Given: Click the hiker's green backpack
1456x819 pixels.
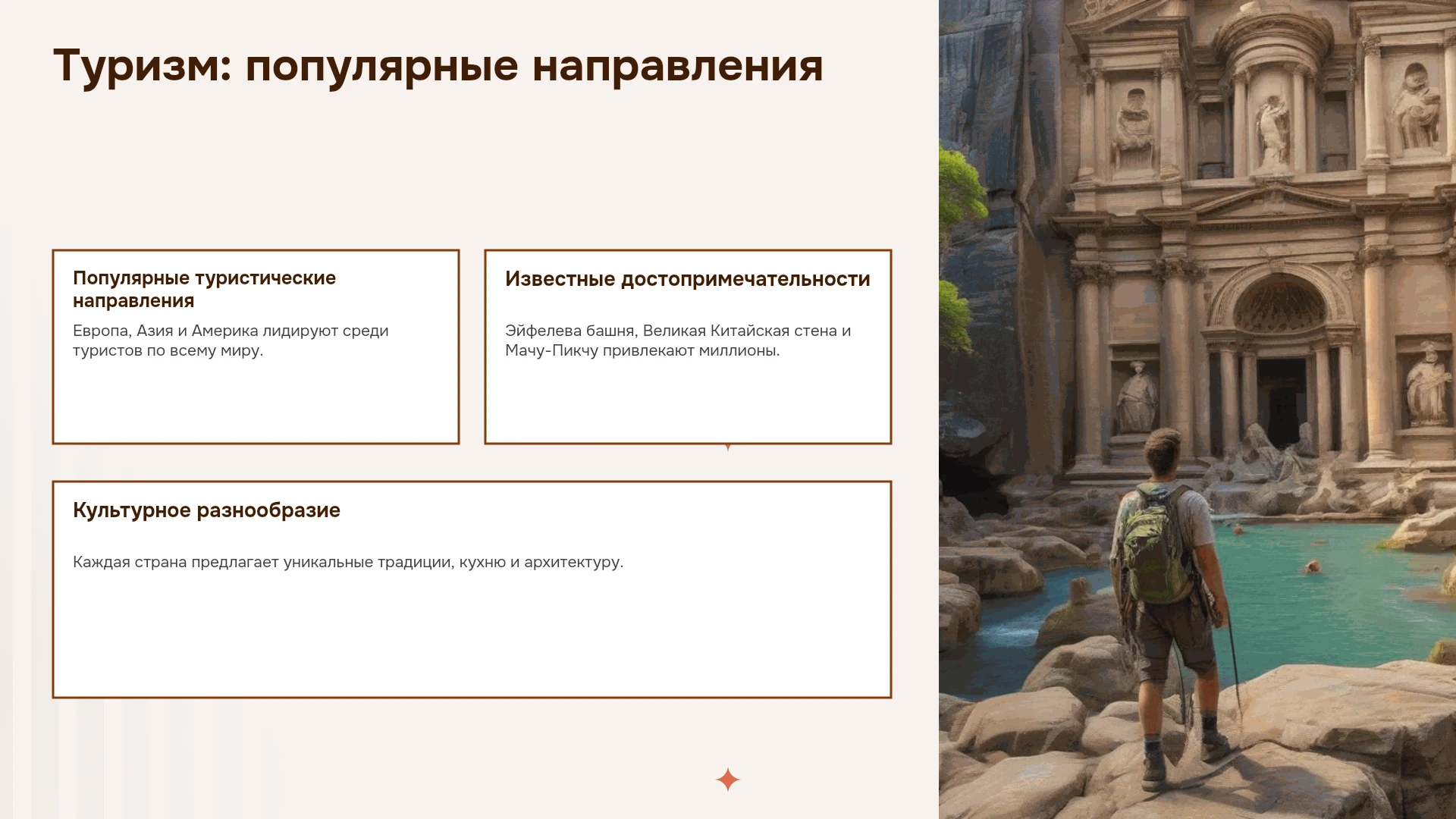Looking at the screenshot, I should (x=1154, y=544).
